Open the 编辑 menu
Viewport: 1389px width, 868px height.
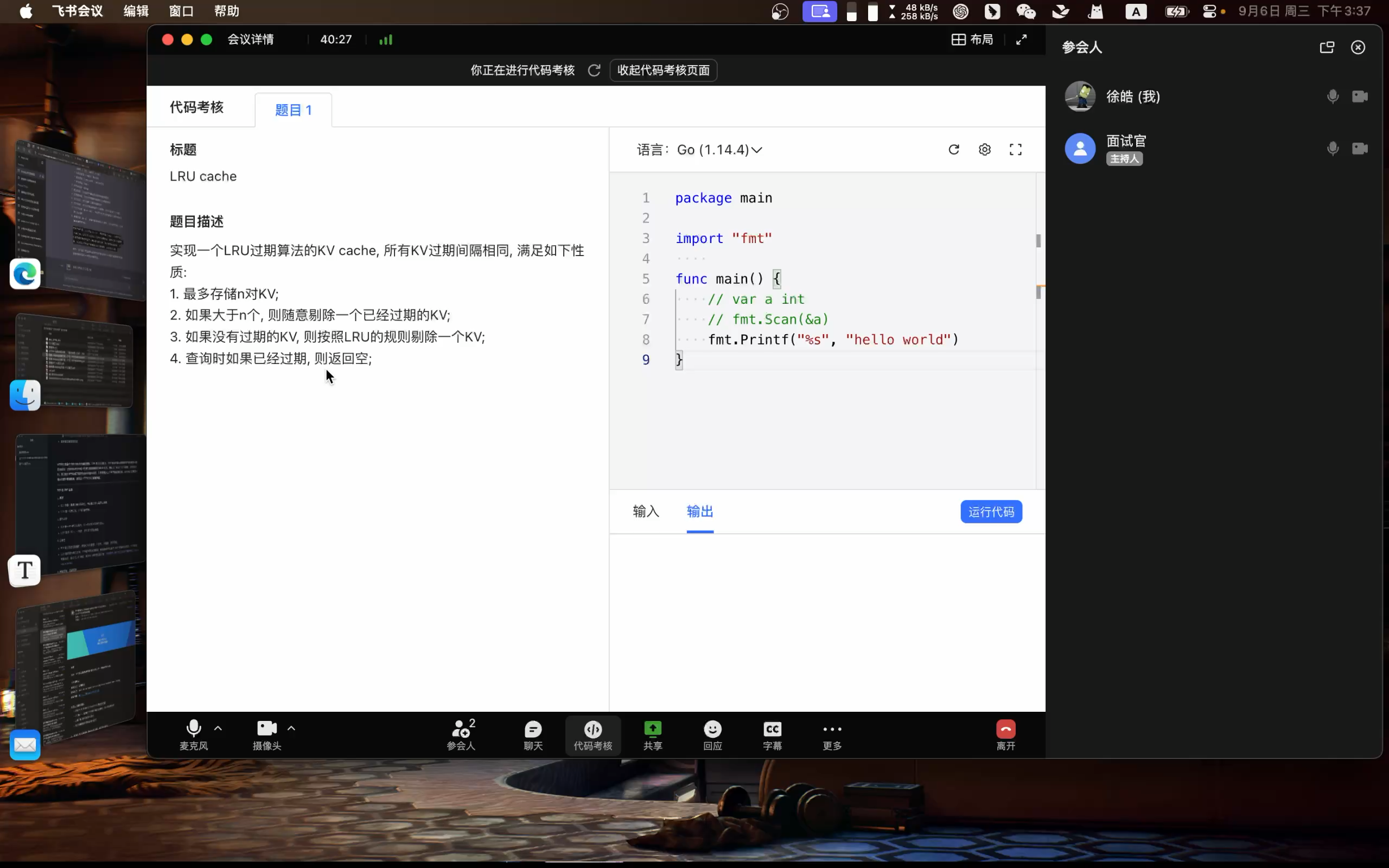(136, 11)
